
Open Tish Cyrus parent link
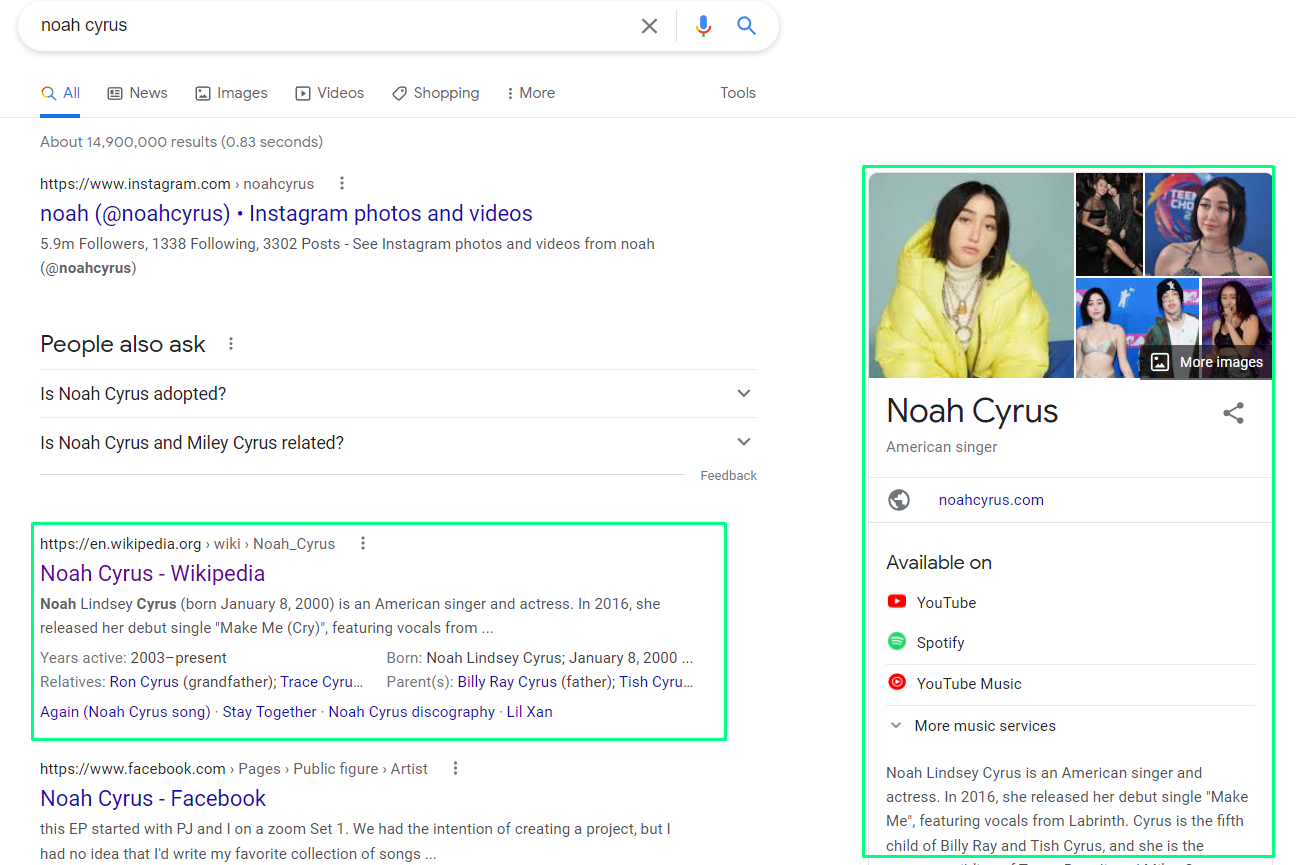pos(656,682)
